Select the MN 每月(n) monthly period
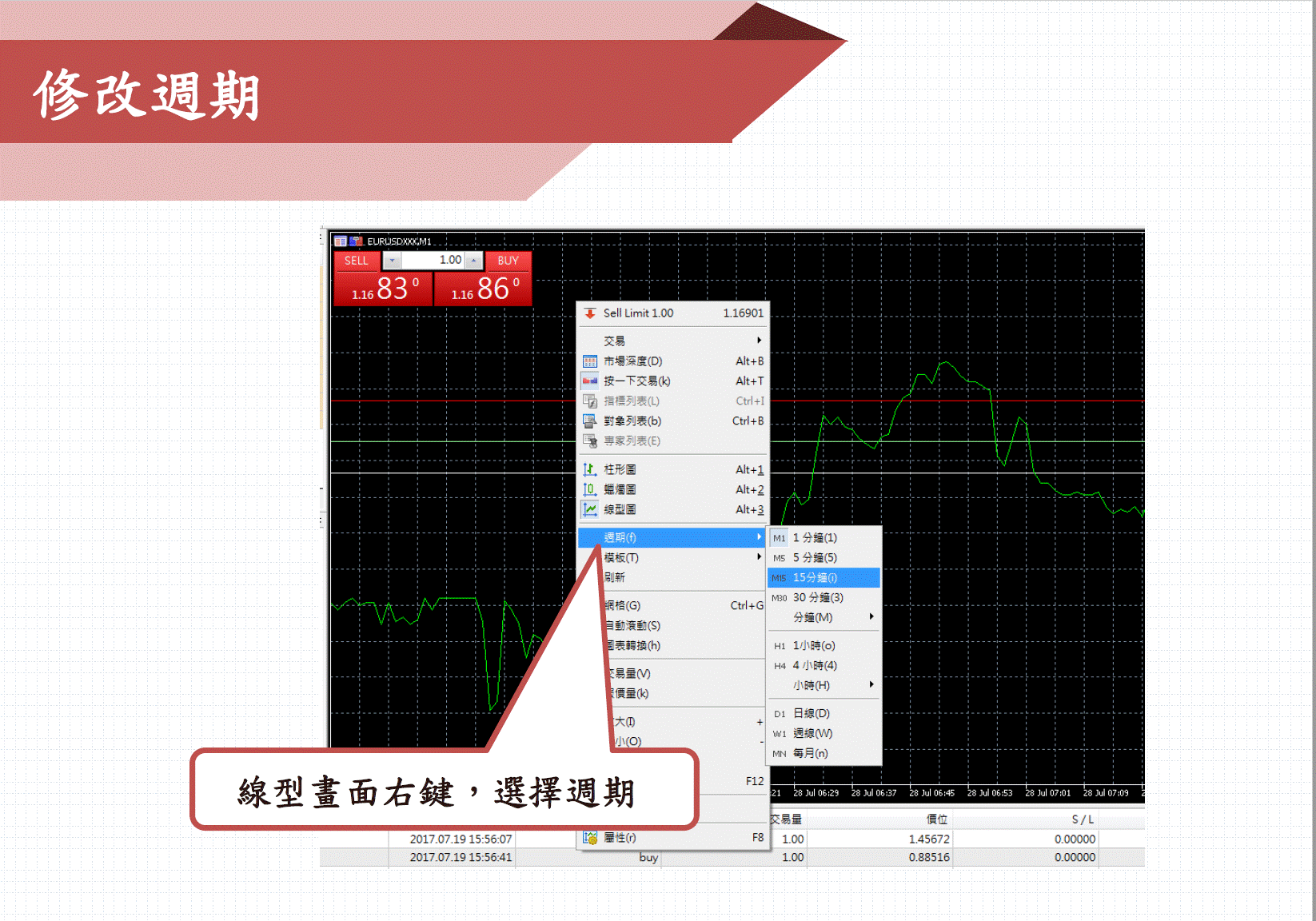The height and width of the screenshot is (921, 1316). pyautogui.click(x=823, y=753)
